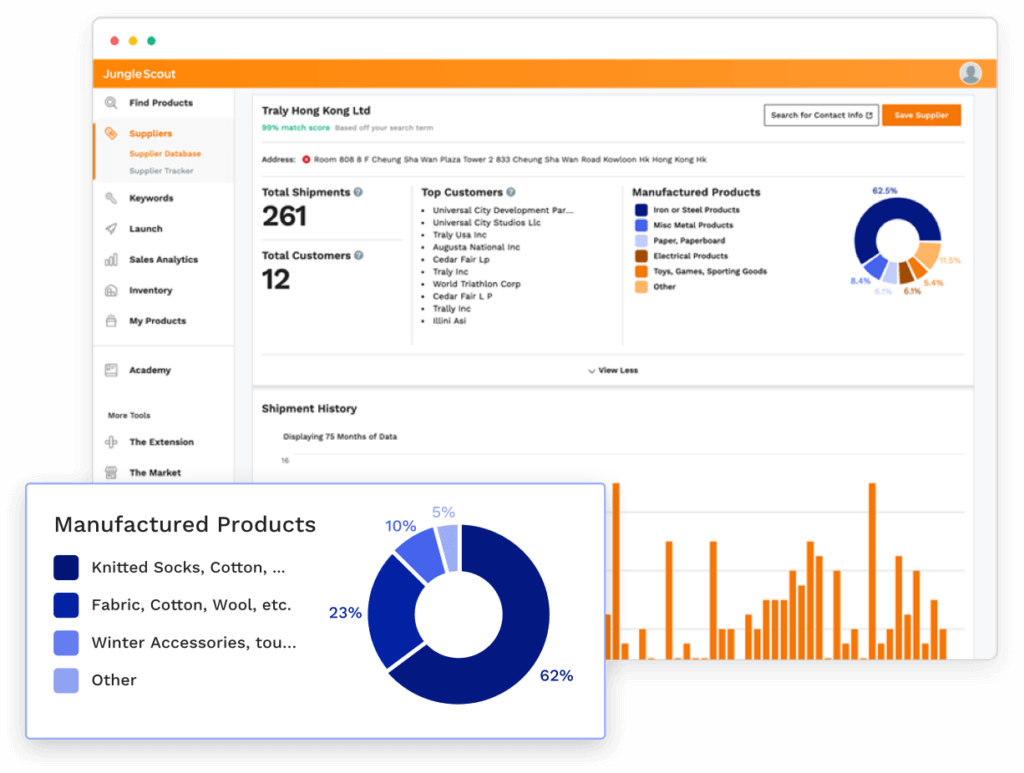This screenshot has width=1024, height=773.
Task: Click Illini Asi customer
Action: tap(449, 321)
